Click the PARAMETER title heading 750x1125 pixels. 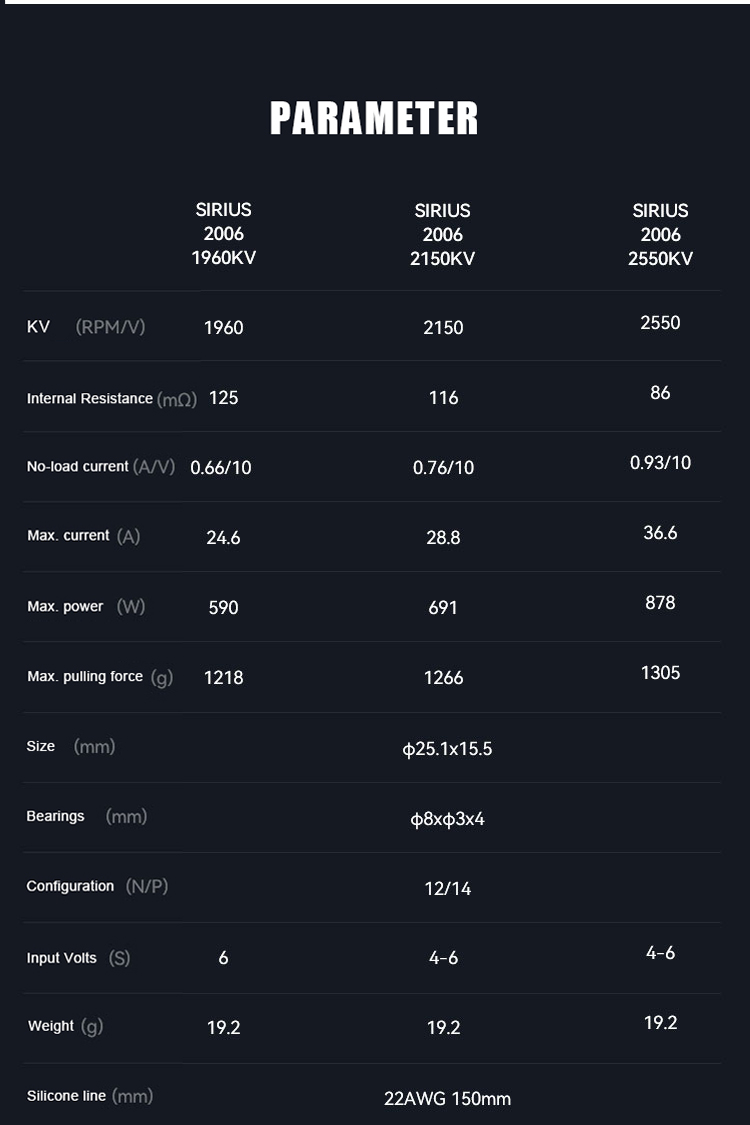point(374,118)
